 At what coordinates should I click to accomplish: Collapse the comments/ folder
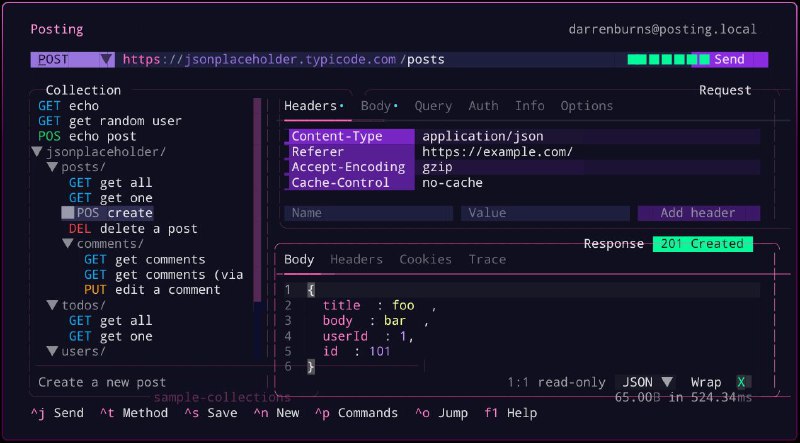68,244
